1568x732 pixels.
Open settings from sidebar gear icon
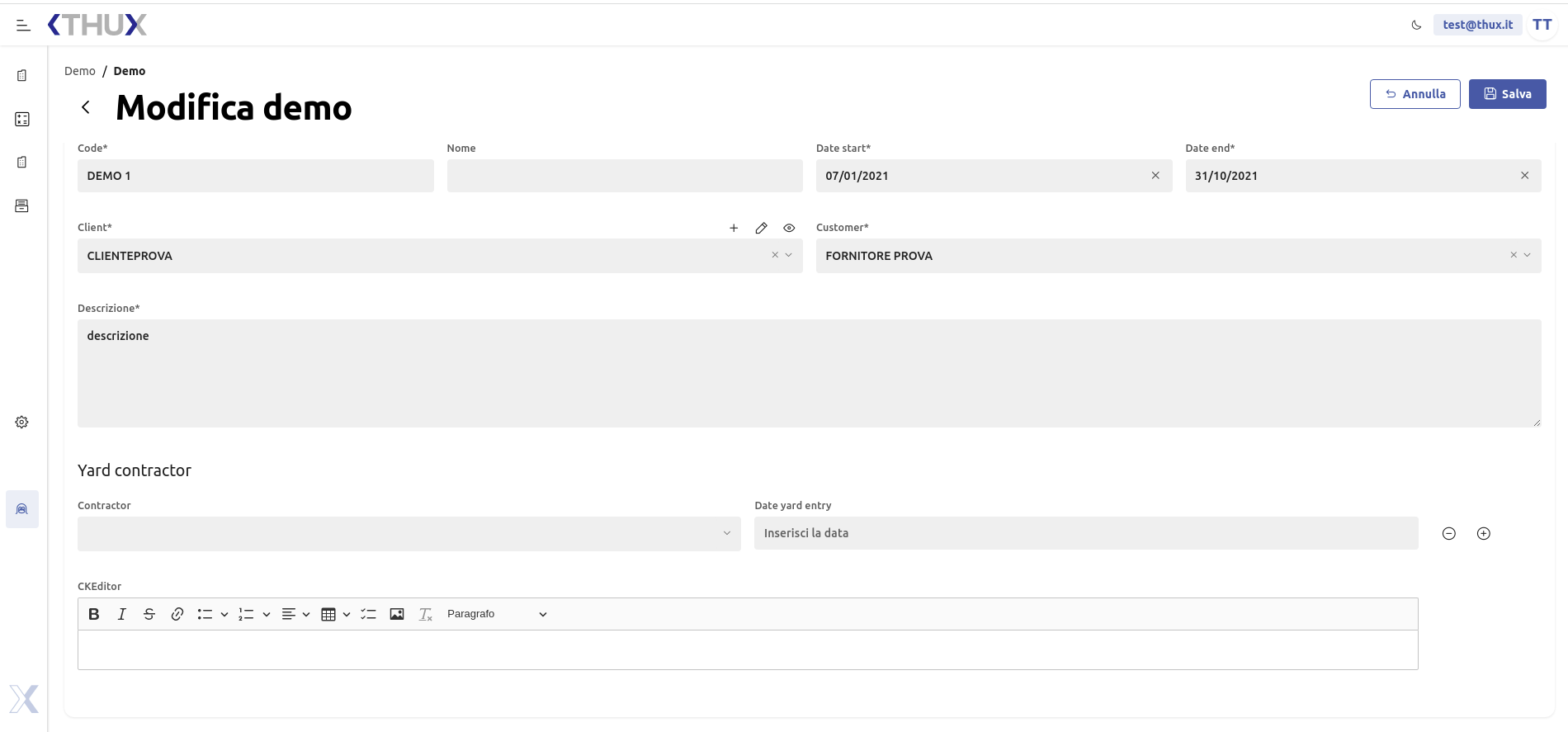(x=22, y=423)
